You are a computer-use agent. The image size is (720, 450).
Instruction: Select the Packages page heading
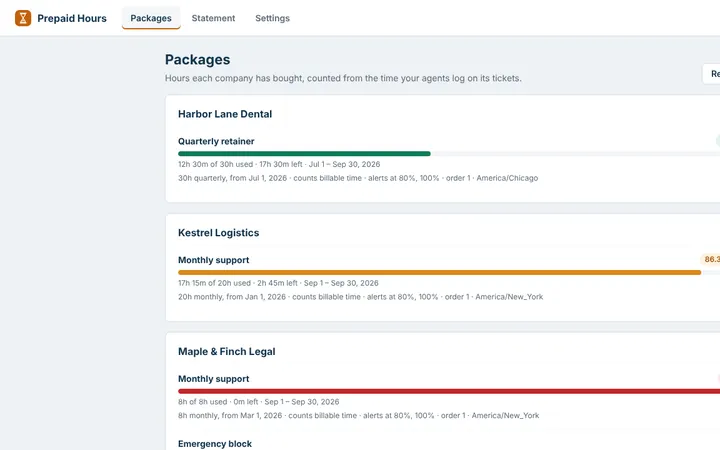pyautogui.click(x=197, y=60)
